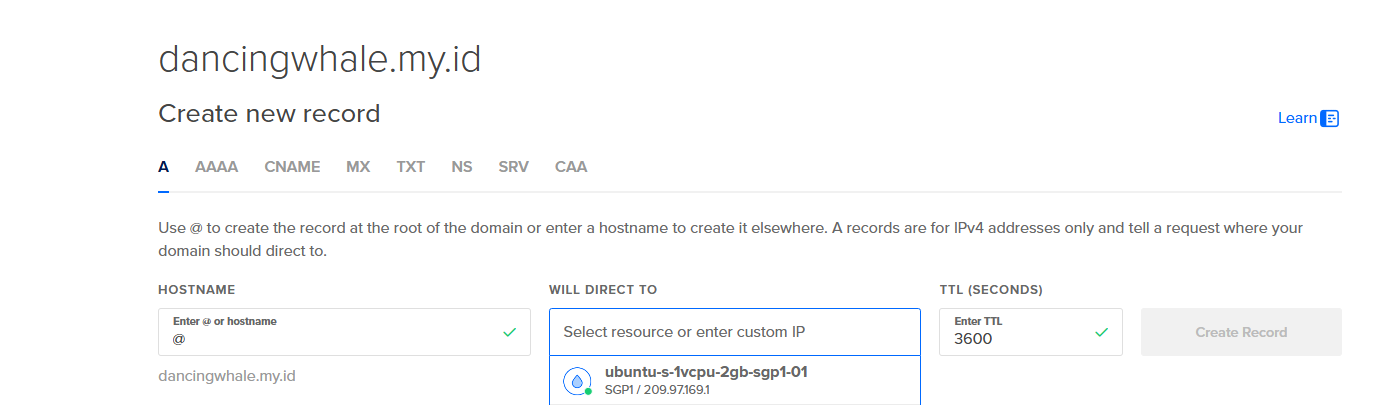This screenshot has width=1390, height=405.
Task: Switch to the MX record tab
Action: (x=358, y=167)
